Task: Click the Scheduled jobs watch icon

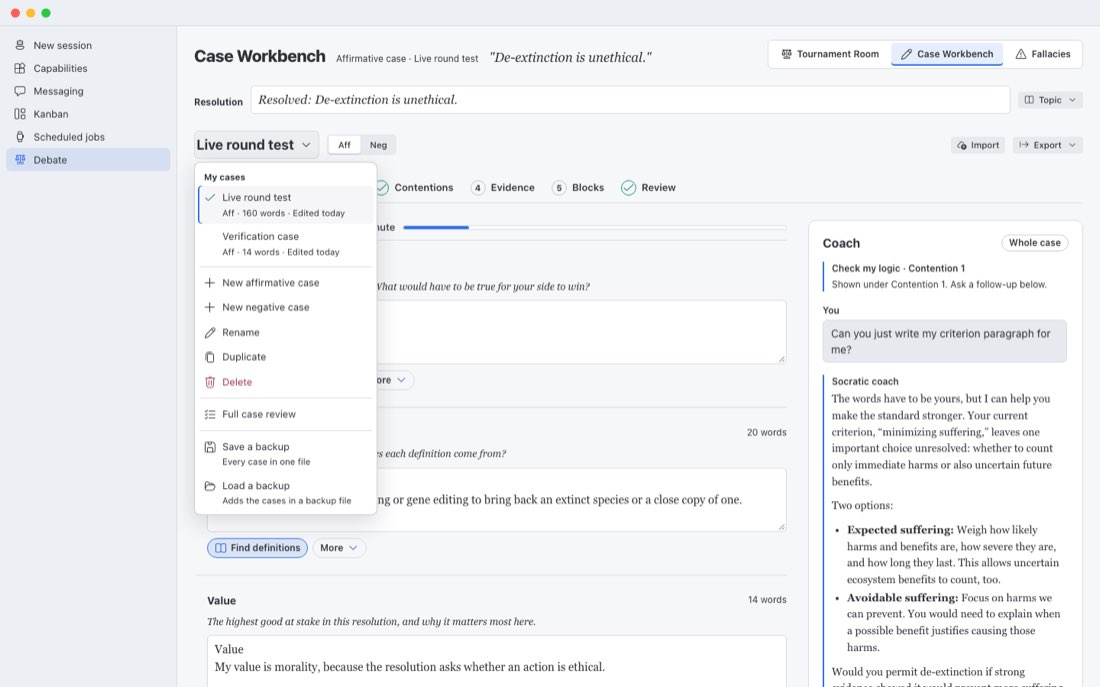Action: pos(20,137)
